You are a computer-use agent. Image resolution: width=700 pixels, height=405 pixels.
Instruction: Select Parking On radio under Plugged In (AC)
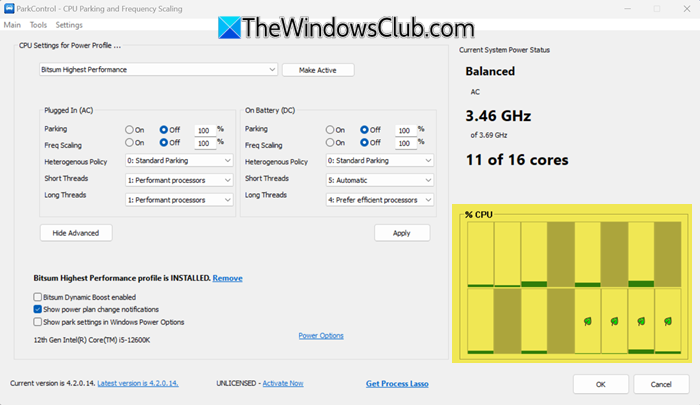129,129
